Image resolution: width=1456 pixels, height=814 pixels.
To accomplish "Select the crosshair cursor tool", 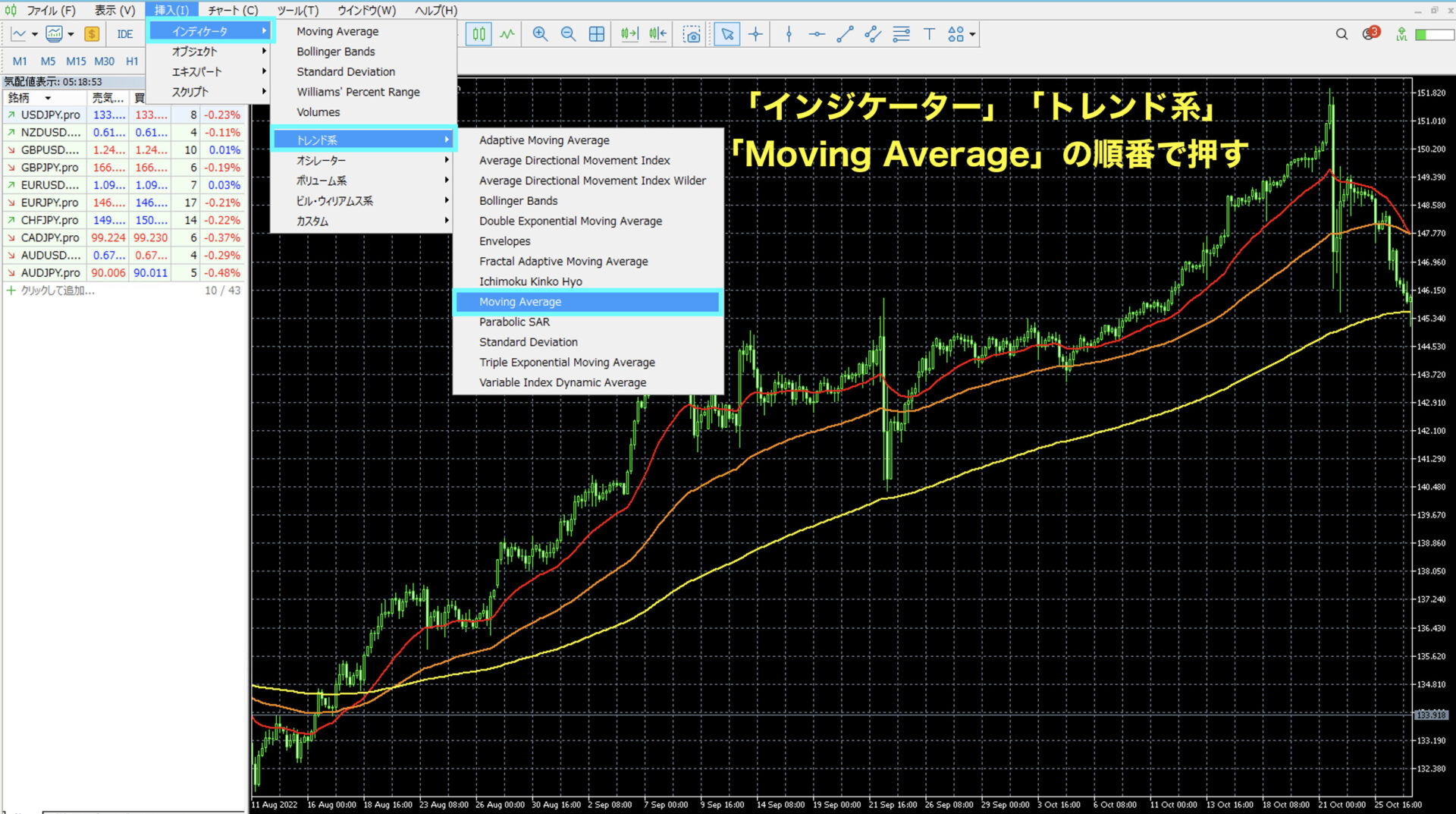I will coord(755,34).
